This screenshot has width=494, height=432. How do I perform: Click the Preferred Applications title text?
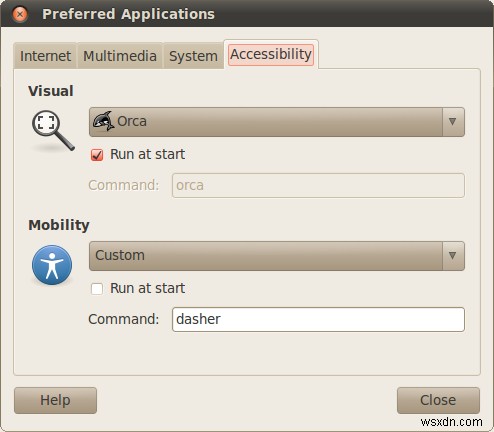128,14
